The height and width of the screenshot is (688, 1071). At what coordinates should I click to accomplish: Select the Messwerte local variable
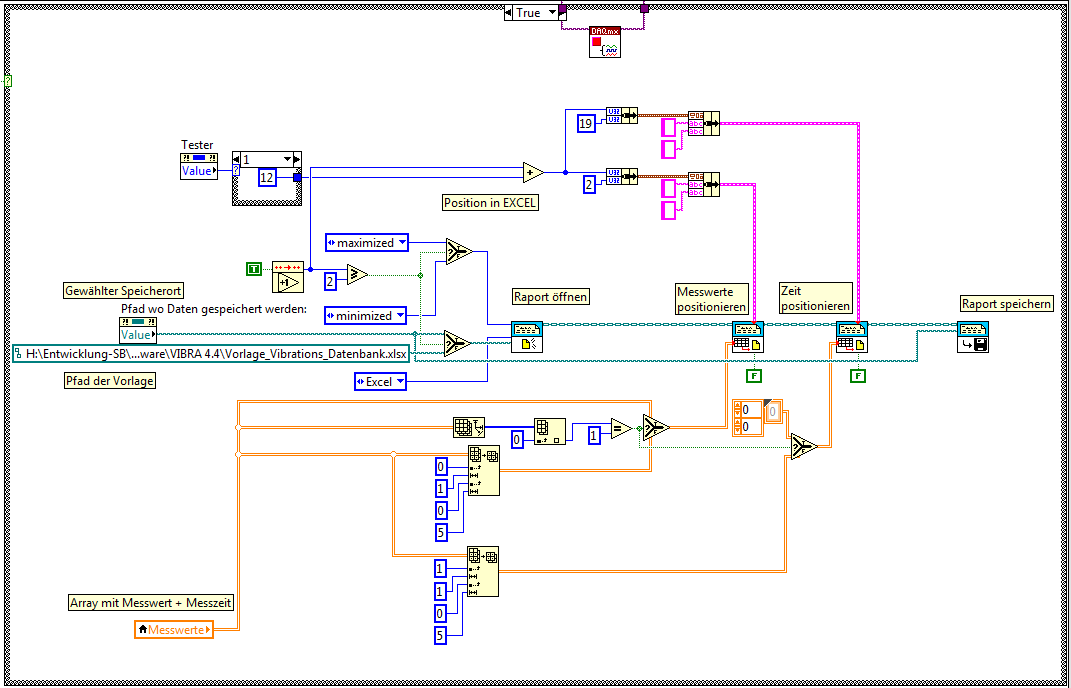[174, 629]
